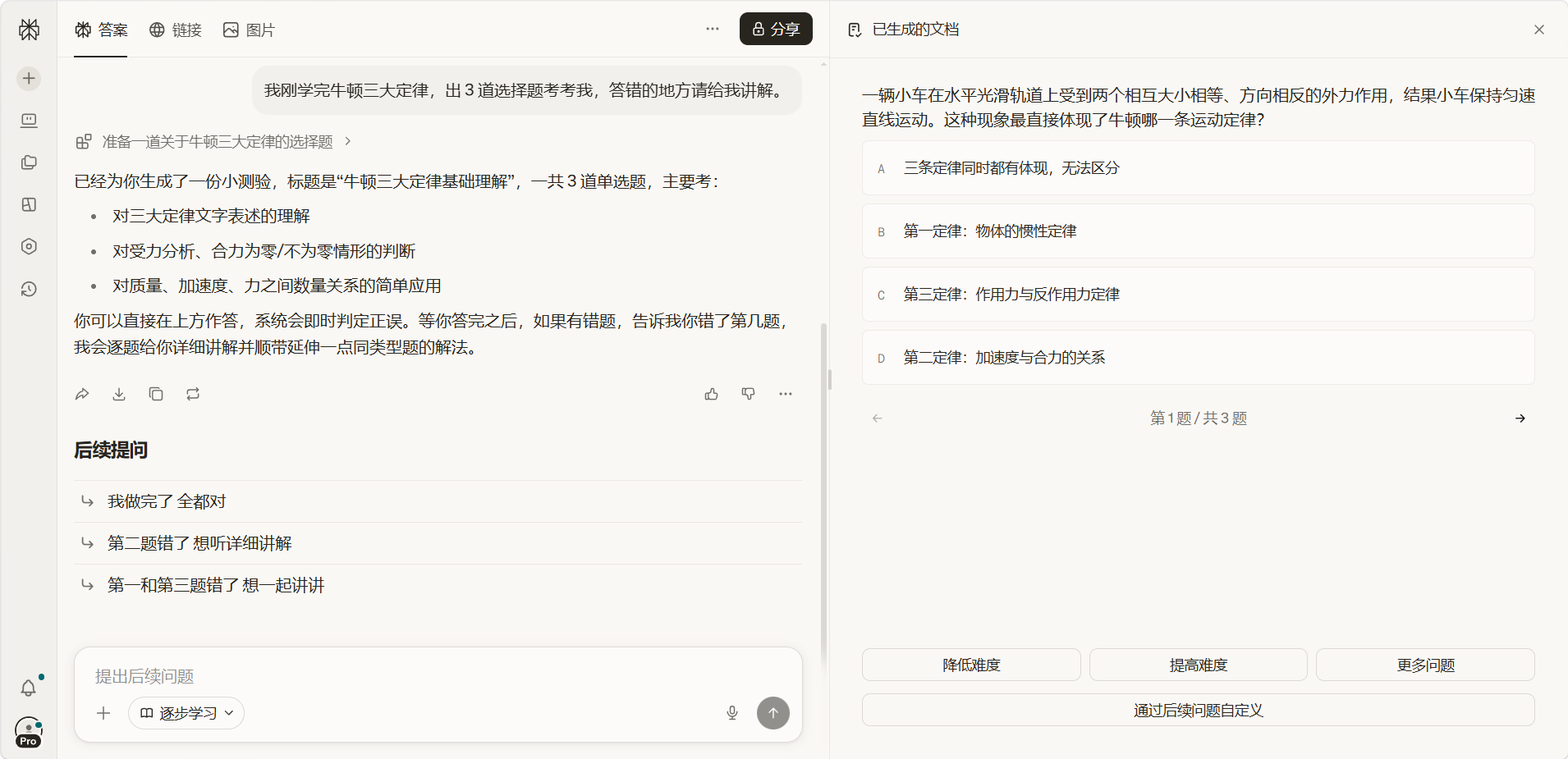Click the 分享 share button
1568x759 pixels.
click(776, 29)
